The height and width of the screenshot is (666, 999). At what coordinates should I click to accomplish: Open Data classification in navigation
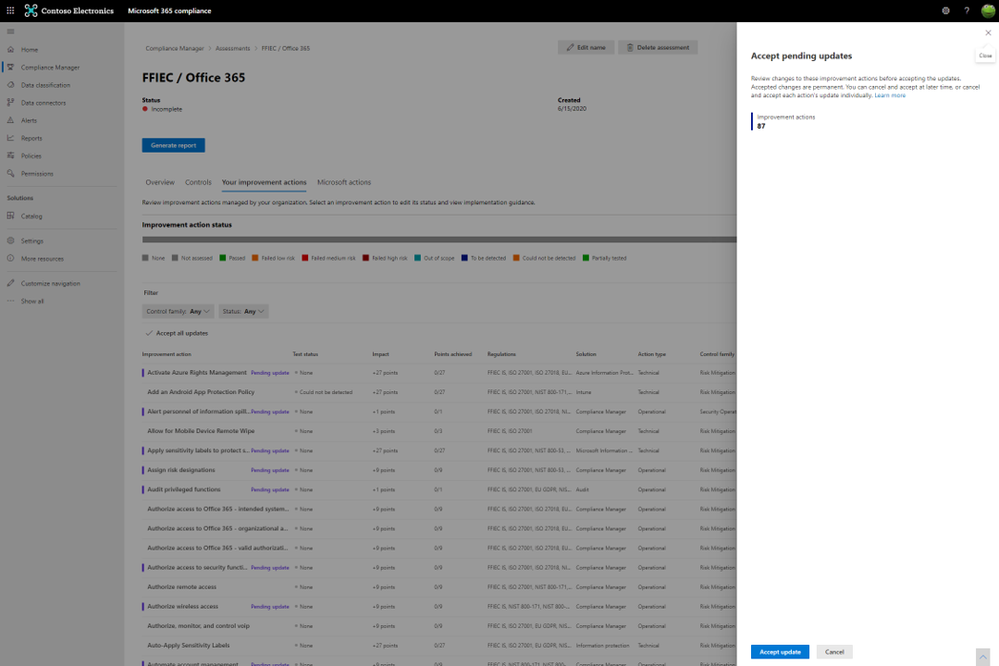[45, 85]
